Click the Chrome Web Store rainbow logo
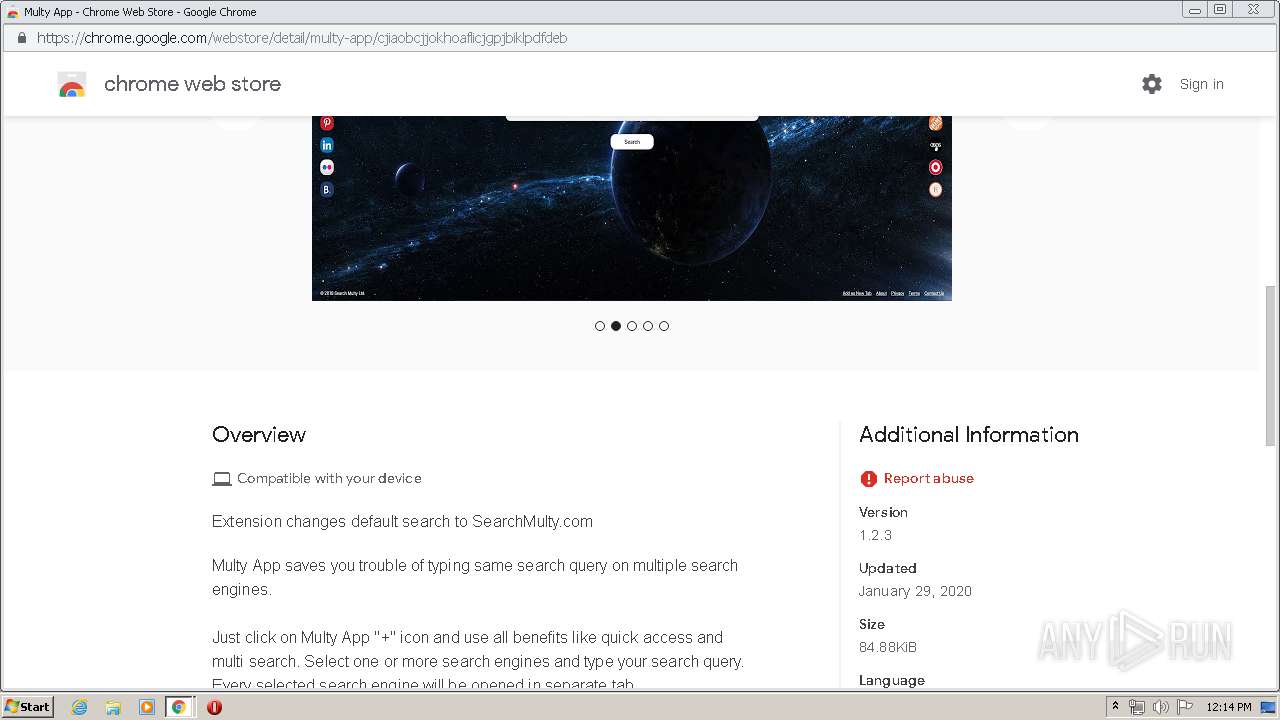Image resolution: width=1280 pixels, height=720 pixels. (72, 84)
